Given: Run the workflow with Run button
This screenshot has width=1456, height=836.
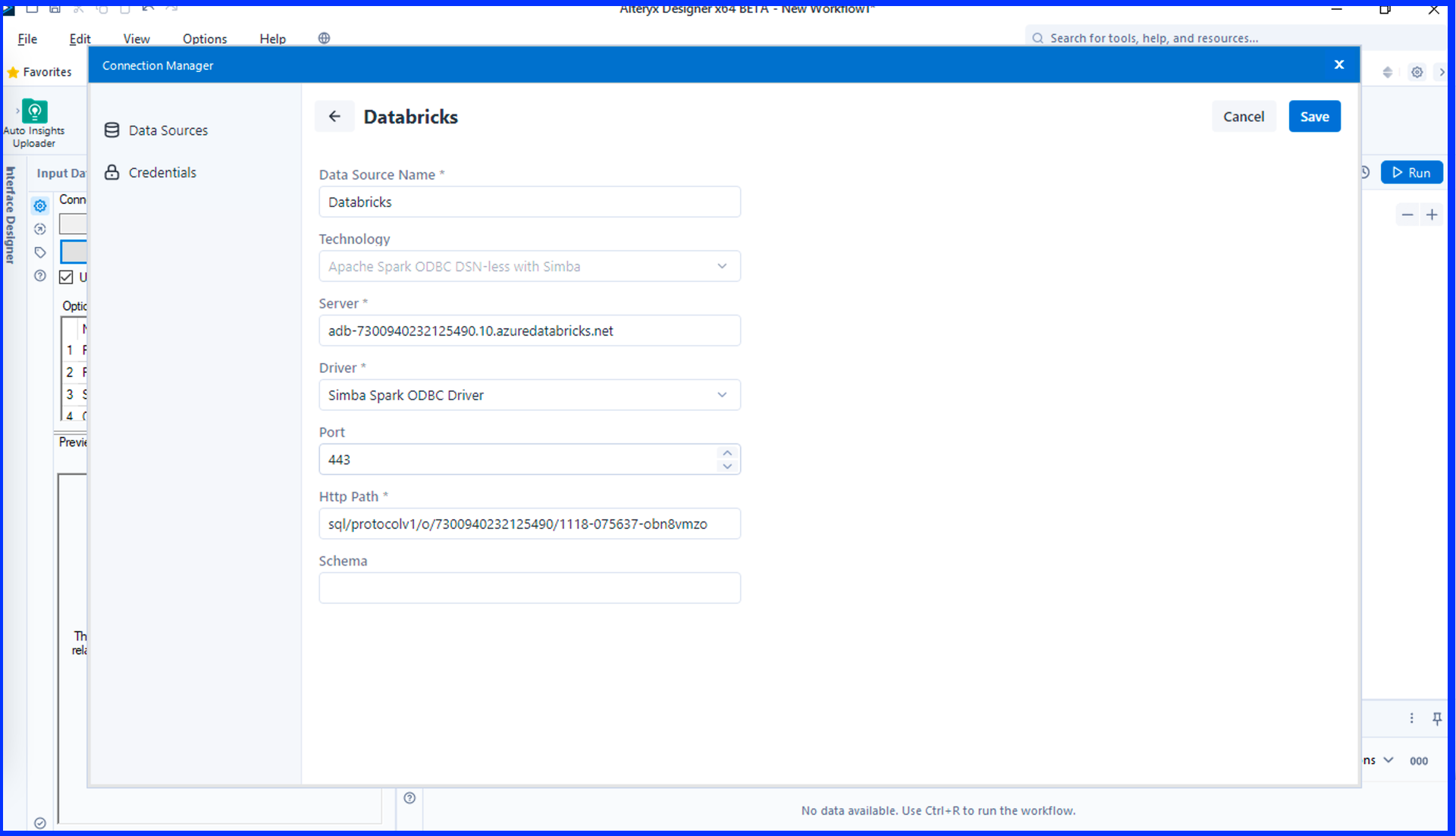Looking at the screenshot, I should (x=1411, y=173).
